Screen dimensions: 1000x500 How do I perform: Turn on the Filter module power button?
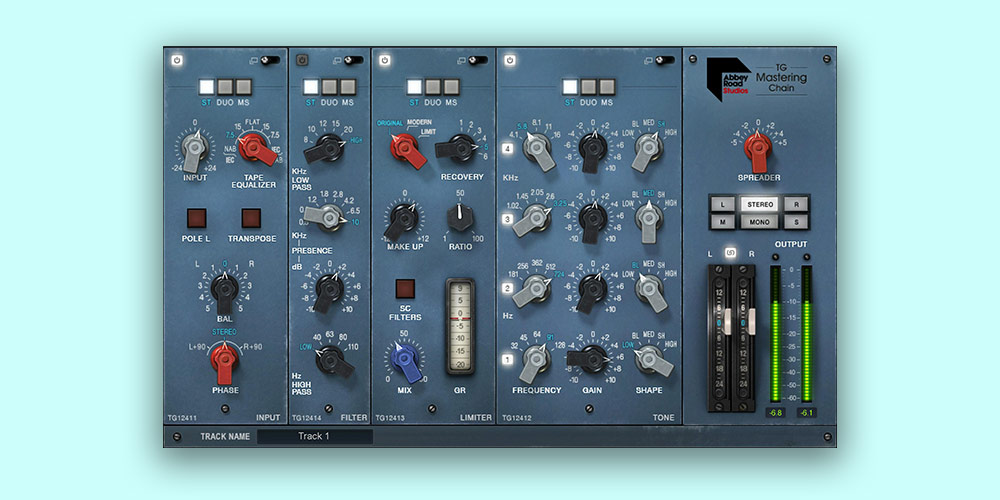point(302,61)
